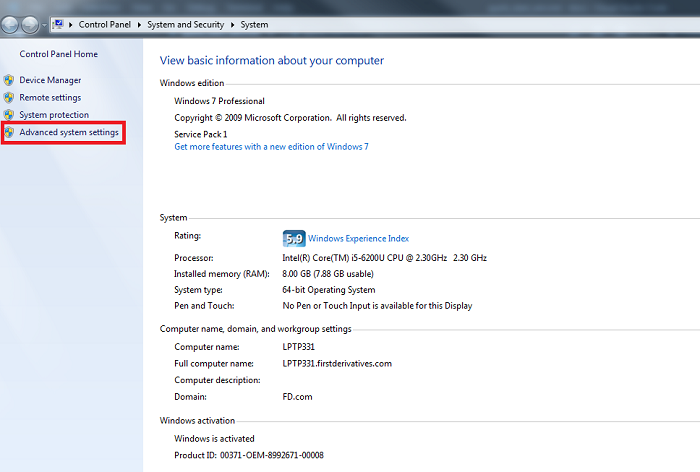This screenshot has height=472, width=700.
Task: Click LPTP331.firstderivatives.com full computer name
Action: tap(337, 363)
